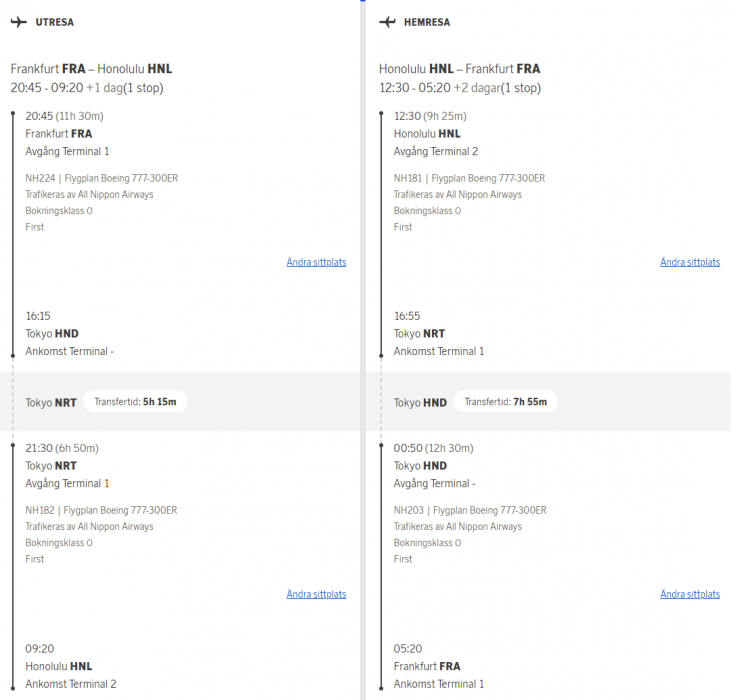Click the NH224 Boeing 777-300ER flight details
This screenshot has height=700, width=736.
(x=101, y=178)
